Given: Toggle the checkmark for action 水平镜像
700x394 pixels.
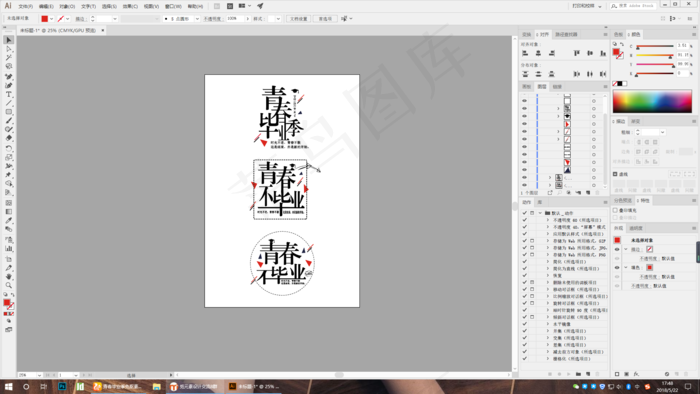Looking at the screenshot, I should (x=525, y=324).
